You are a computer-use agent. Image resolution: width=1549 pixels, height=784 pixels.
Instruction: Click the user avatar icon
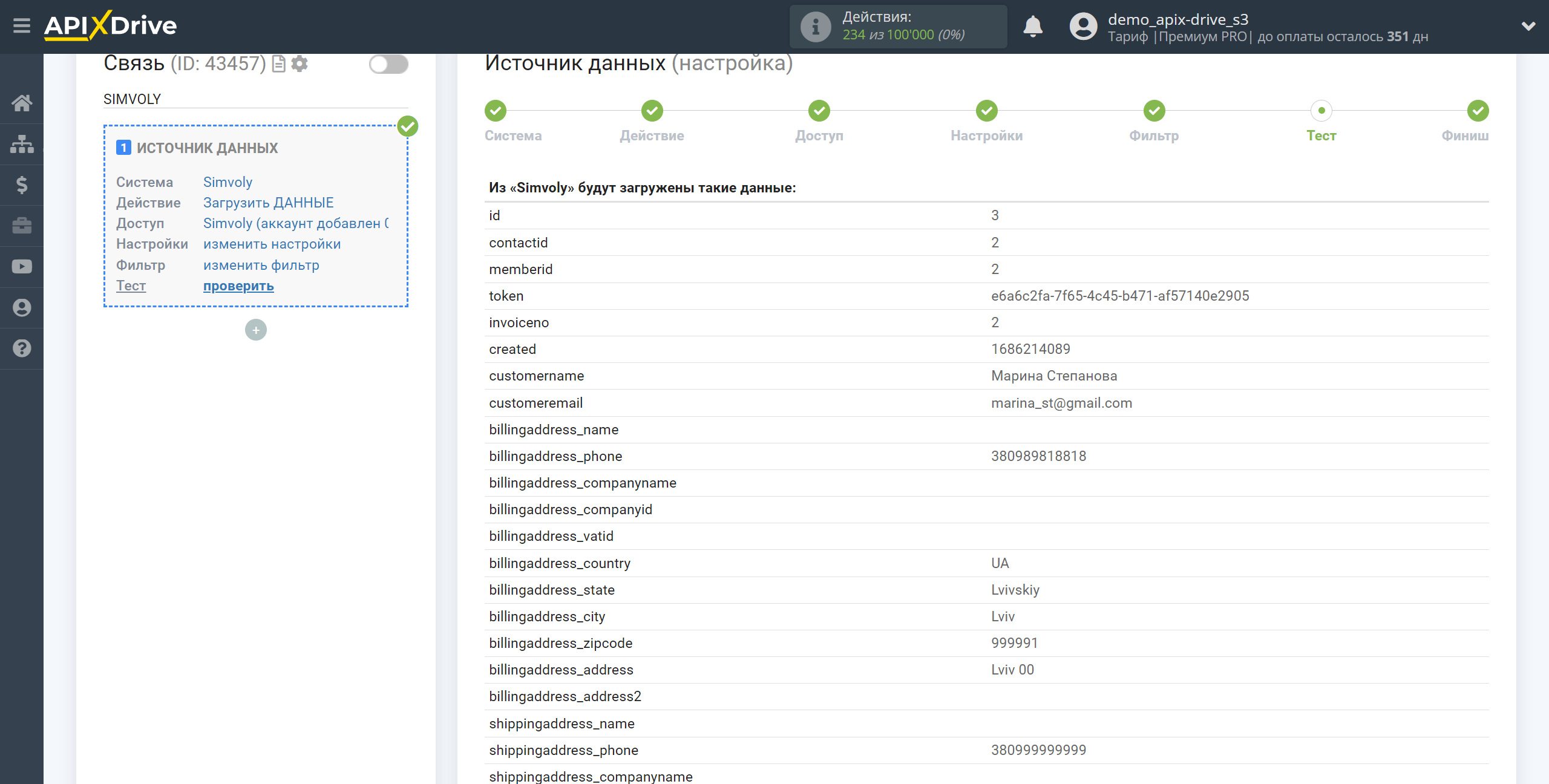pos(1083,27)
